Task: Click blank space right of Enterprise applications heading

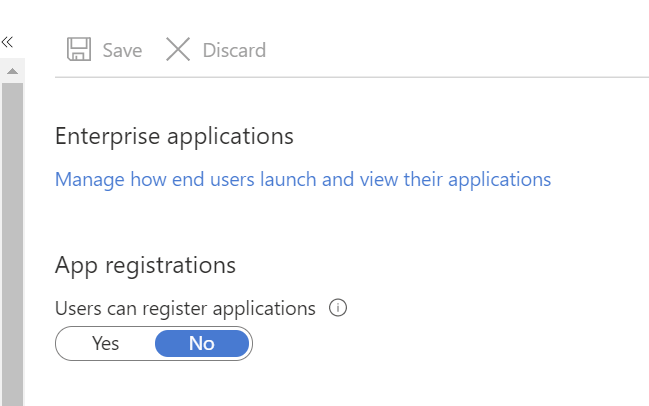Action: [450, 136]
